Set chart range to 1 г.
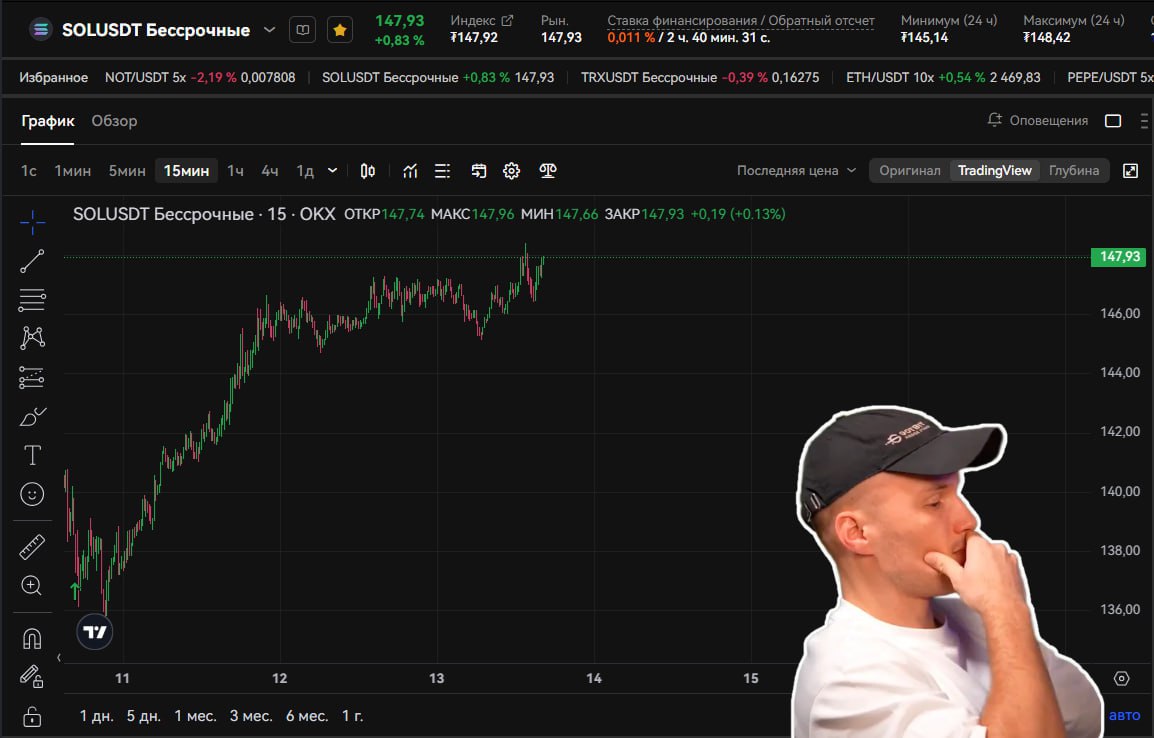 pyautogui.click(x=353, y=716)
